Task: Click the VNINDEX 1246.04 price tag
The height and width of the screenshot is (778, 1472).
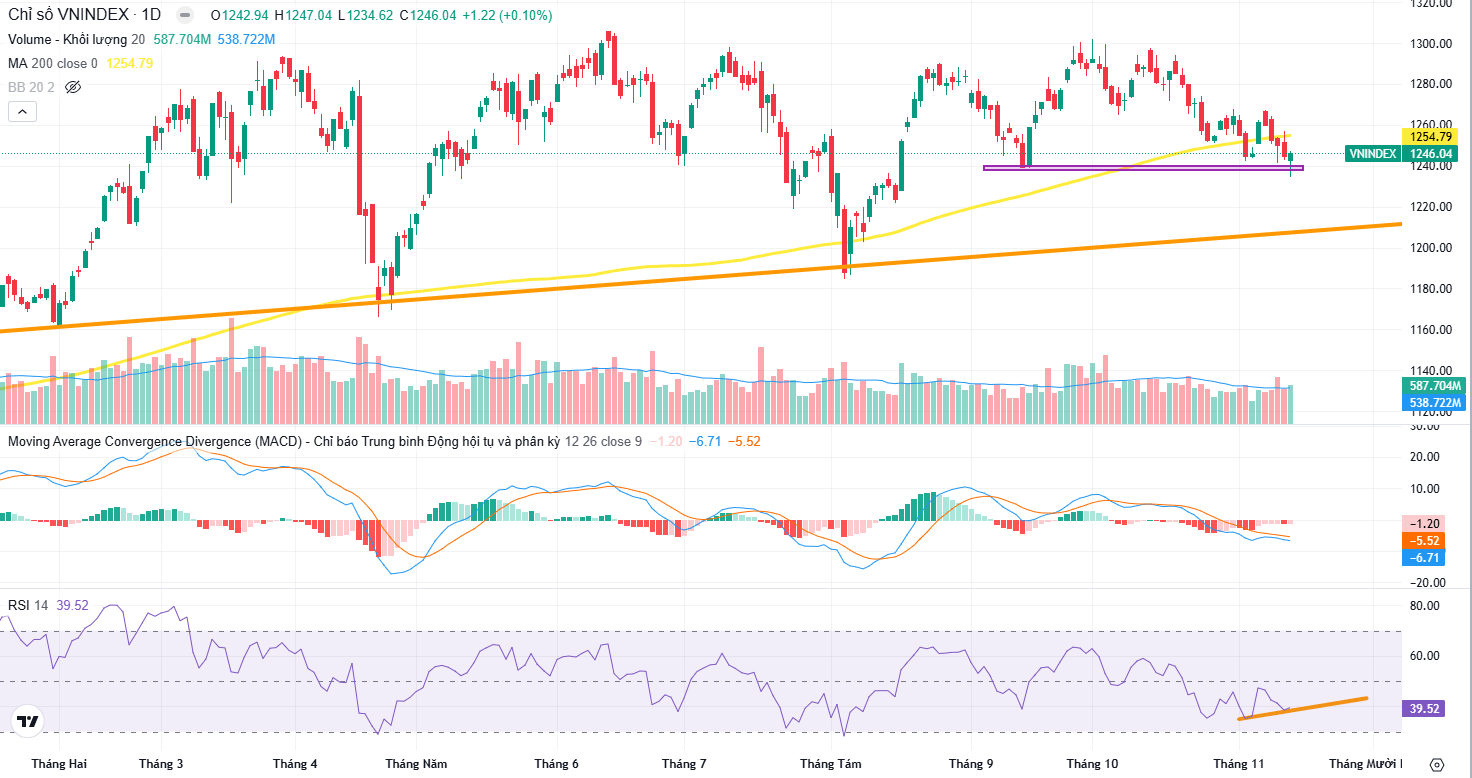Action: tap(1400, 154)
